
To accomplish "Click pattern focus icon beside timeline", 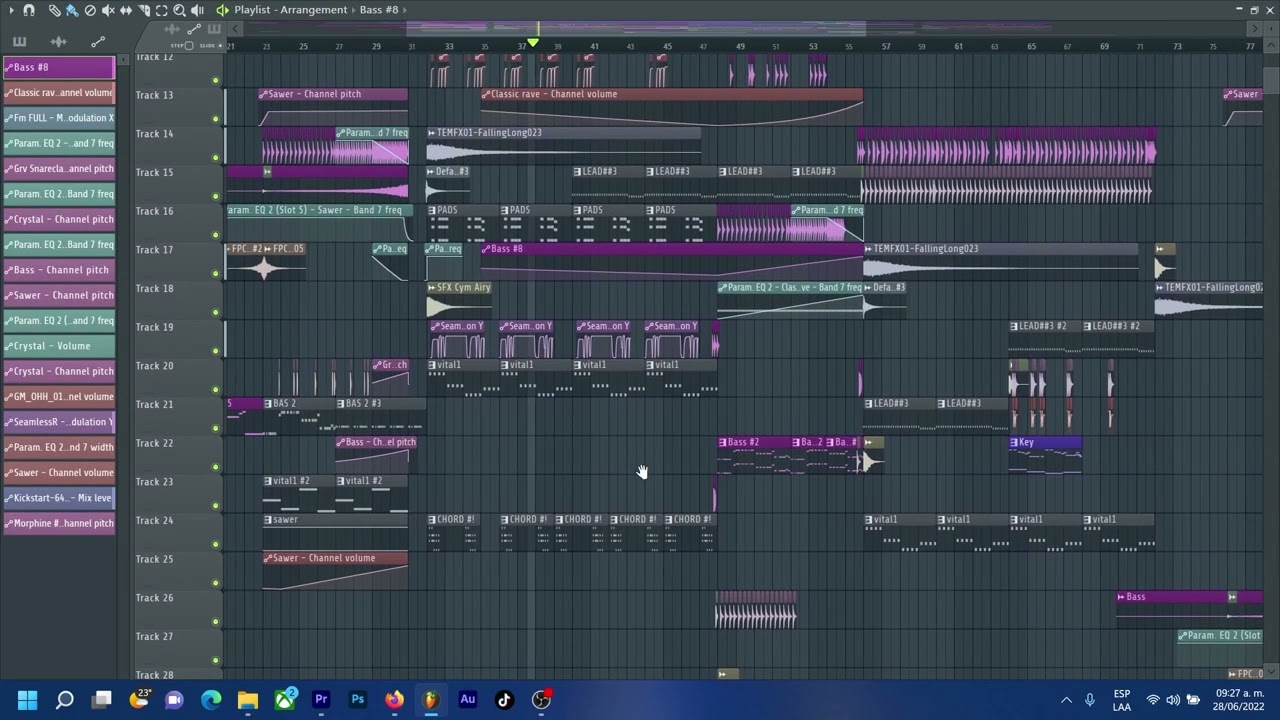I will point(214,29).
